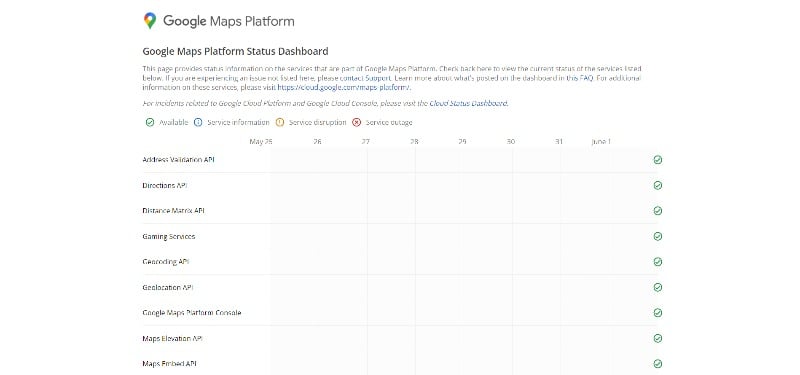Screen dimensions: 800x375
Task: Click the 26 date column header
Action: coord(317,142)
